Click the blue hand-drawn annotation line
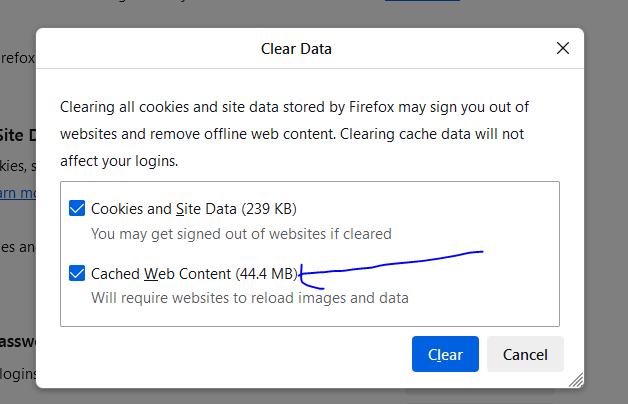This screenshot has width=628, height=404. pos(392,264)
